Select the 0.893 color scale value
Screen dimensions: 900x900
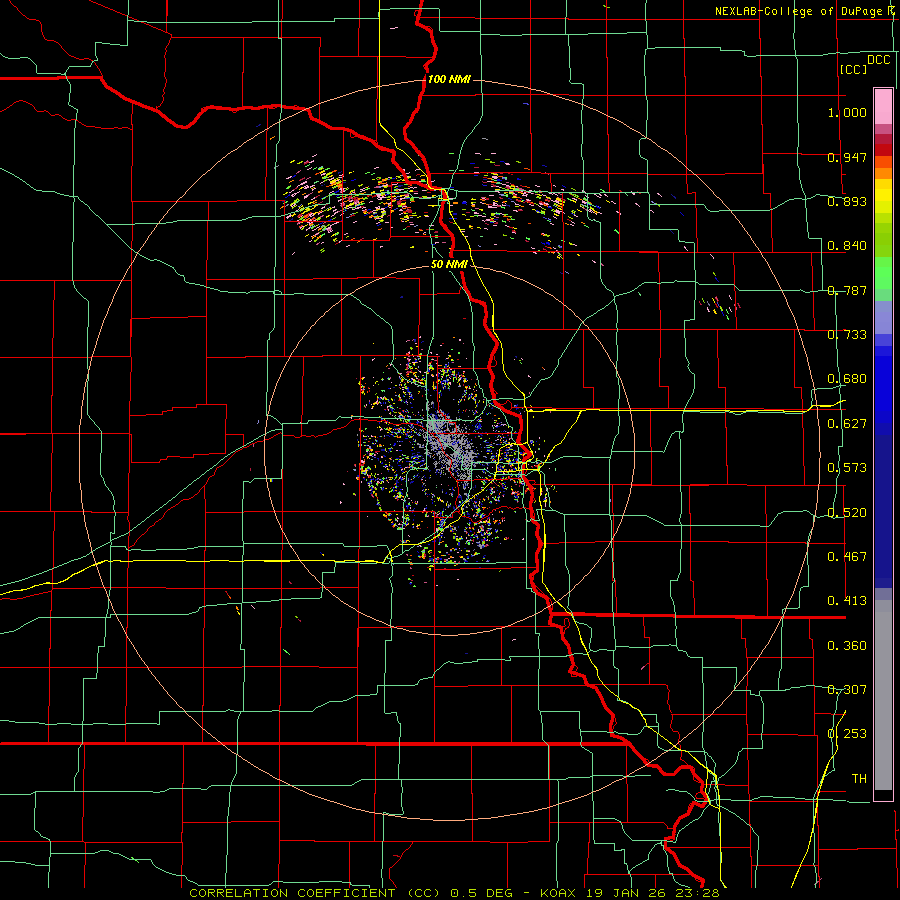click(x=847, y=201)
